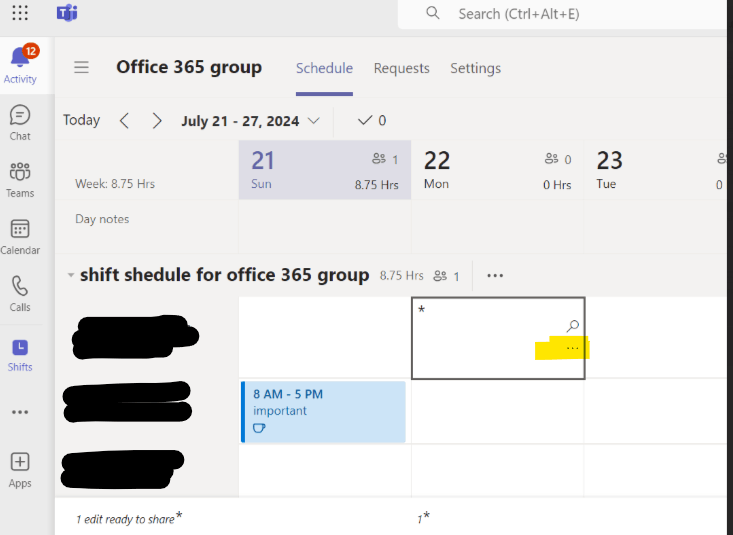Select Sunday 21 day header

pos(325,170)
